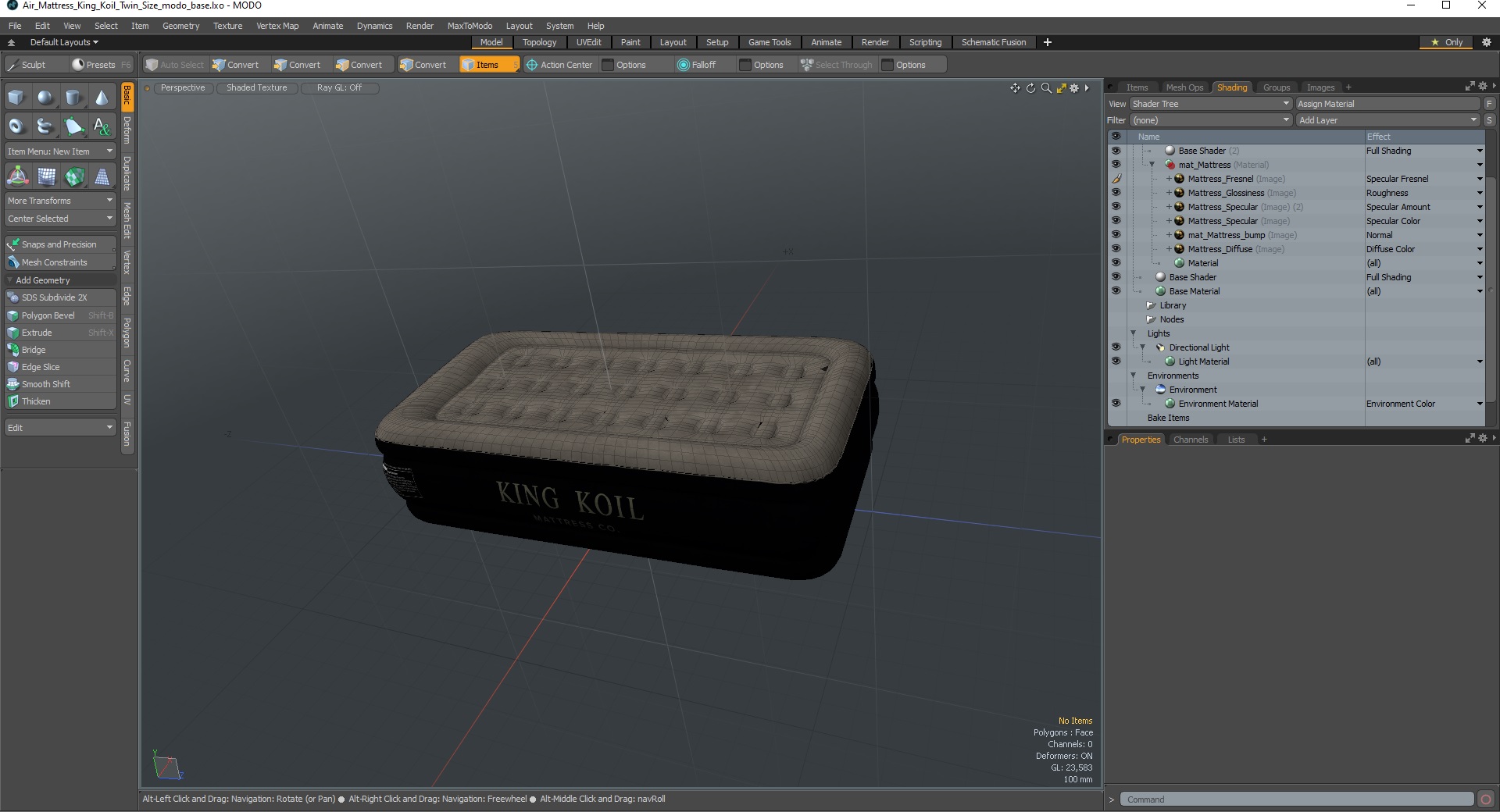Click the checkered green mesh icon
1500x812 pixels.
point(74,176)
